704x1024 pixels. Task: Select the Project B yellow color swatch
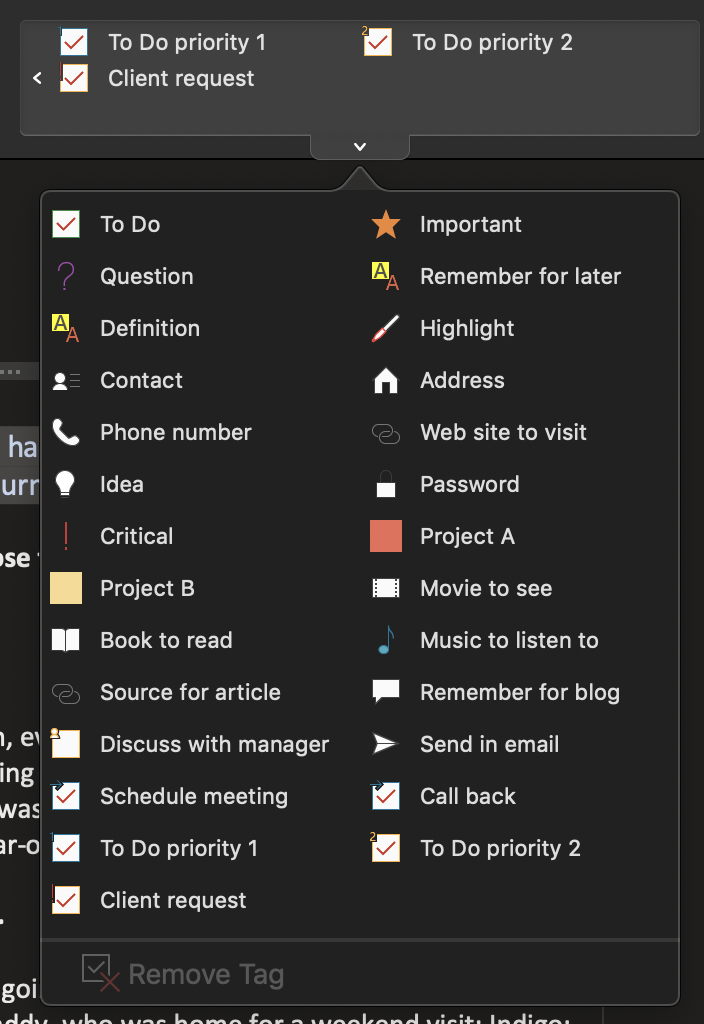point(66,588)
